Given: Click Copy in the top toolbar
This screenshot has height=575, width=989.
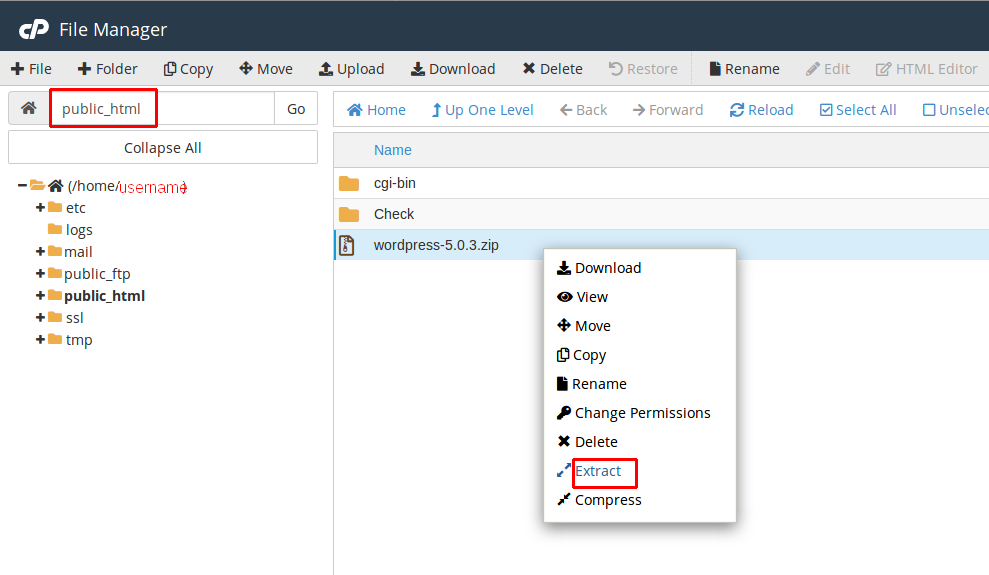Looking at the screenshot, I should pyautogui.click(x=188, y=69).
